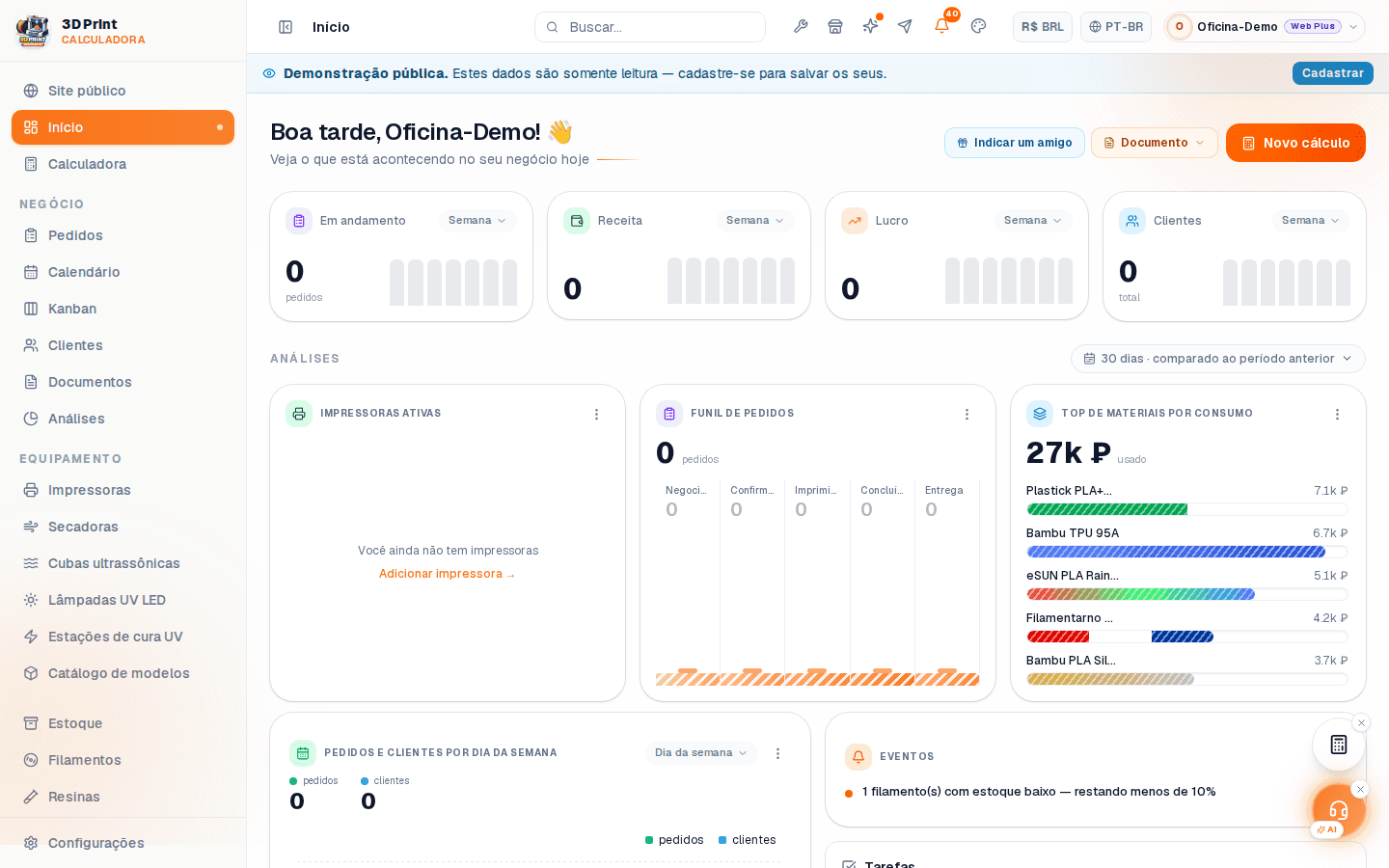Dismiss the AI support floating button
The height and width of the screenshot is (868, 1389).
[1360, 789]
